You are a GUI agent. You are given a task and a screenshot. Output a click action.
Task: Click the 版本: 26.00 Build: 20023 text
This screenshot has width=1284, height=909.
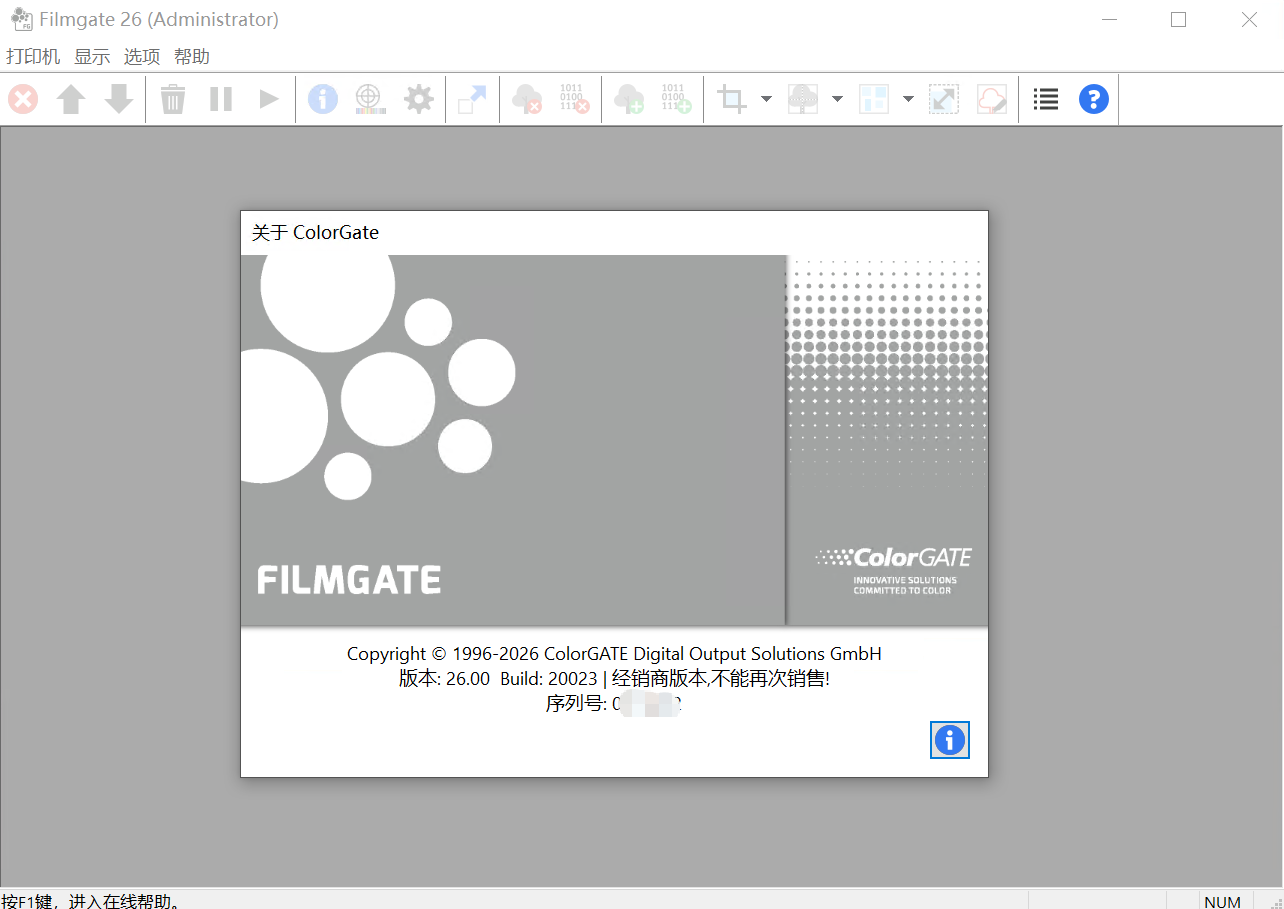pyautogui.click(x=498, y=679)
